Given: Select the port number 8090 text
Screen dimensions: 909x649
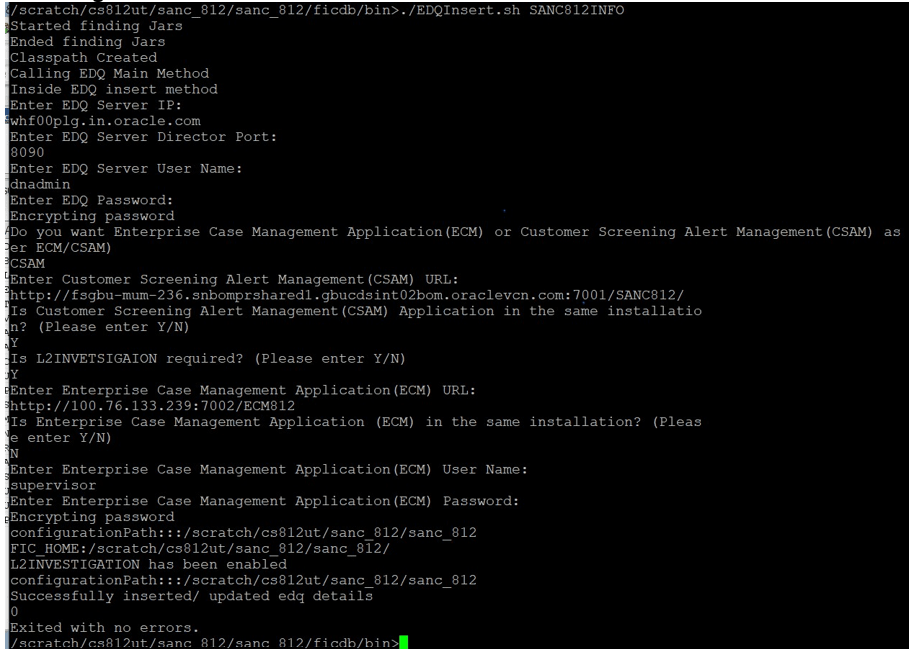Looking at the screenshot, I should [25, 152].
